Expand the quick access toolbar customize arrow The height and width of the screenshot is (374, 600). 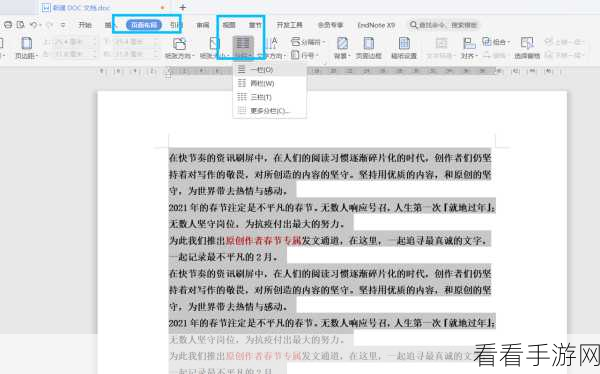(x=63, y=25)
